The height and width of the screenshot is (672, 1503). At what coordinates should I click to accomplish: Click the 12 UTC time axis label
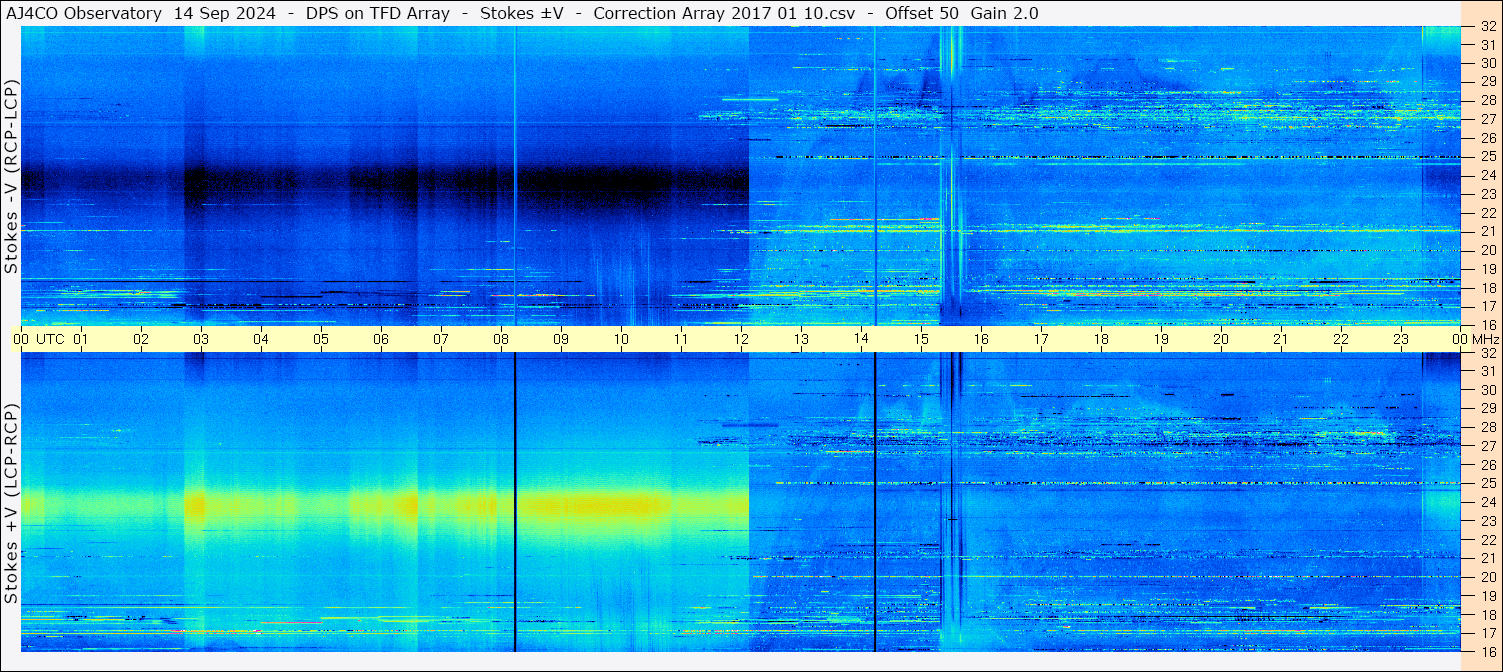click(741, 339)
